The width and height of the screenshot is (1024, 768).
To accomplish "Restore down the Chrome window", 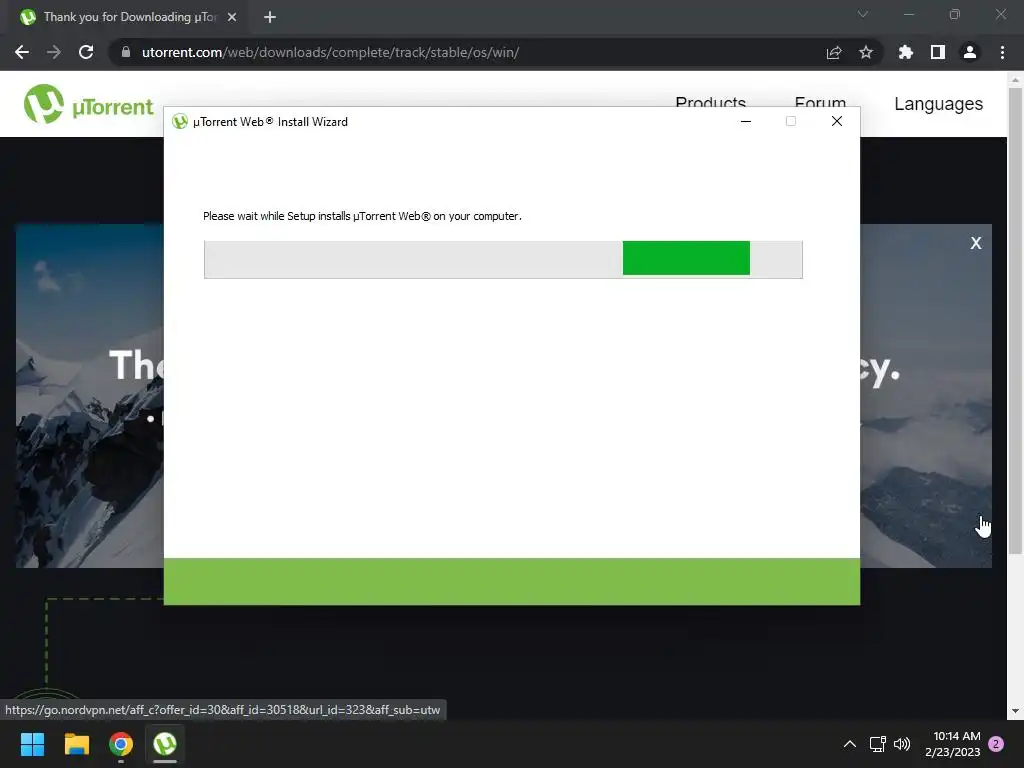I will point(955,14).
